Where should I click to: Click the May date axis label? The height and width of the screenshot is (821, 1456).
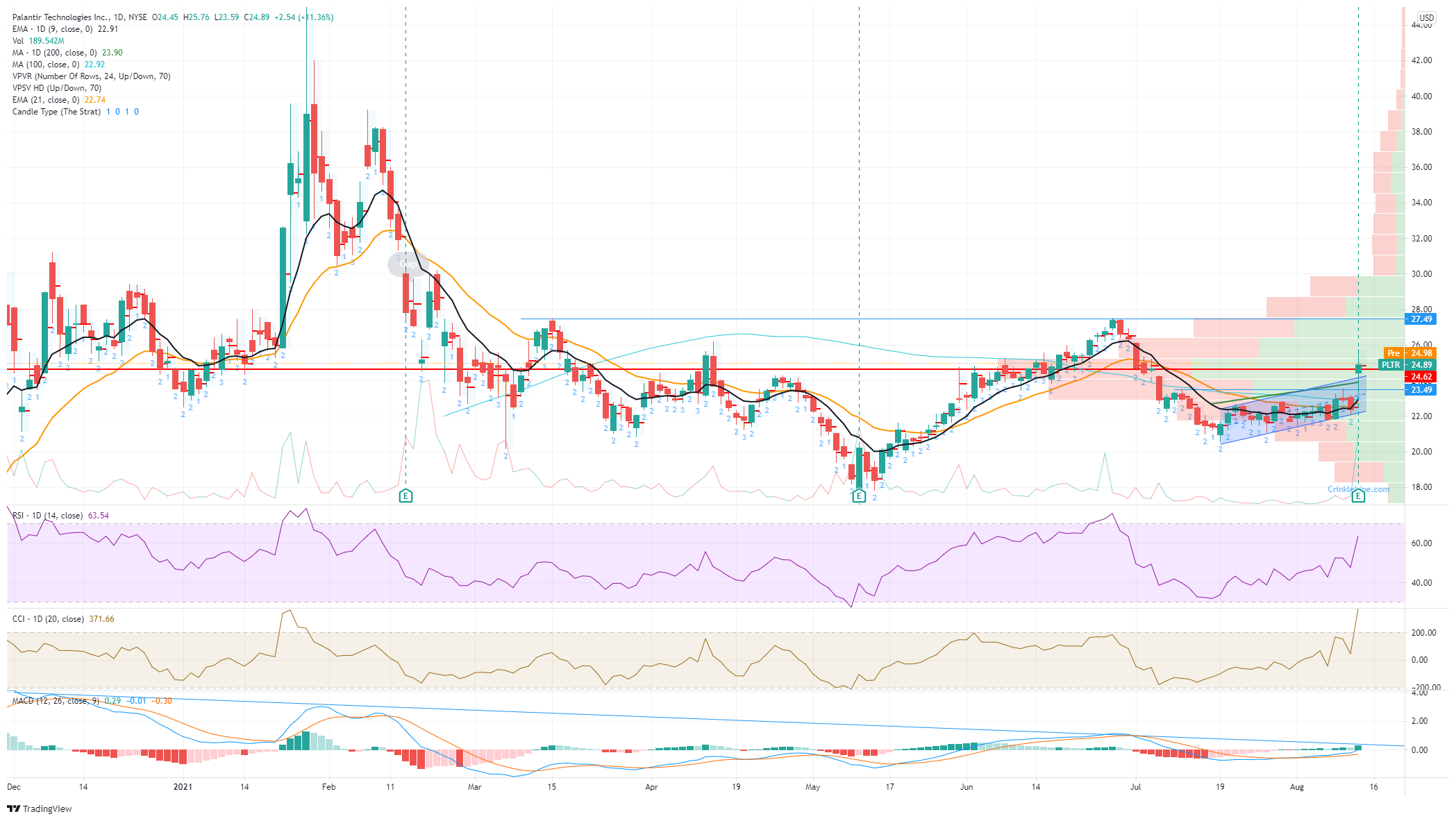pyautogui.click(x=812, y=787)
